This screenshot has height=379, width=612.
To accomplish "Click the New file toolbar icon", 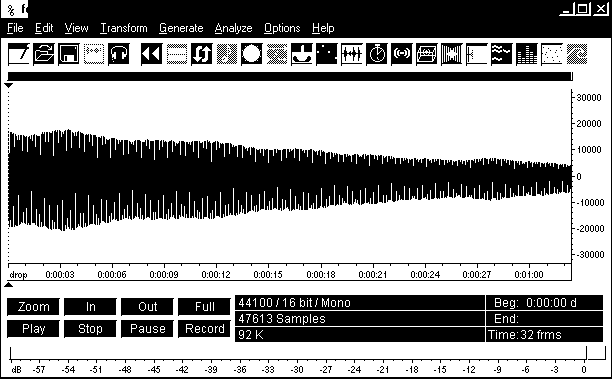I will pos(19,54).
